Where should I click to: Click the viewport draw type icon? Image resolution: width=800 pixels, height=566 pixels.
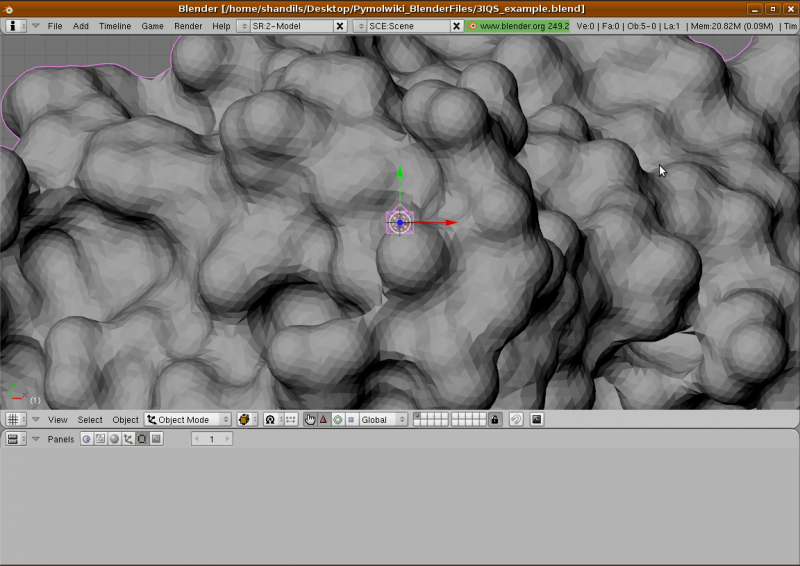coord(244,420)
